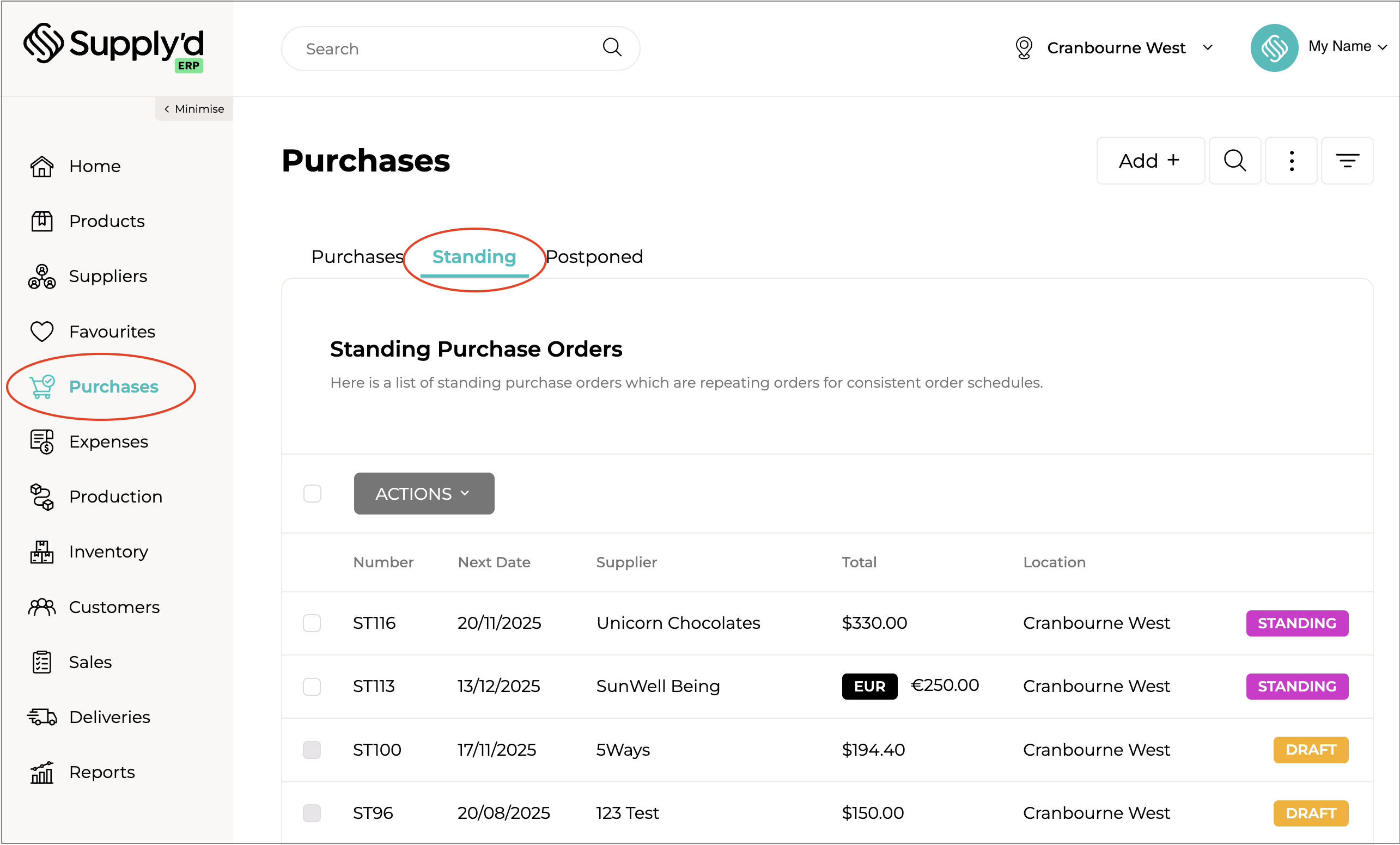The height and width of the screenshot is (845, 1400).
Task: Expand the ACTIONS dropdown
Action: coord(423,493)
